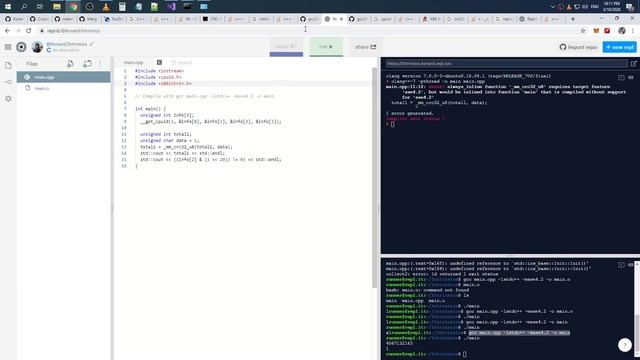
Task: Click the '1 error generated.' console text
Action: [x=410, y=113]
